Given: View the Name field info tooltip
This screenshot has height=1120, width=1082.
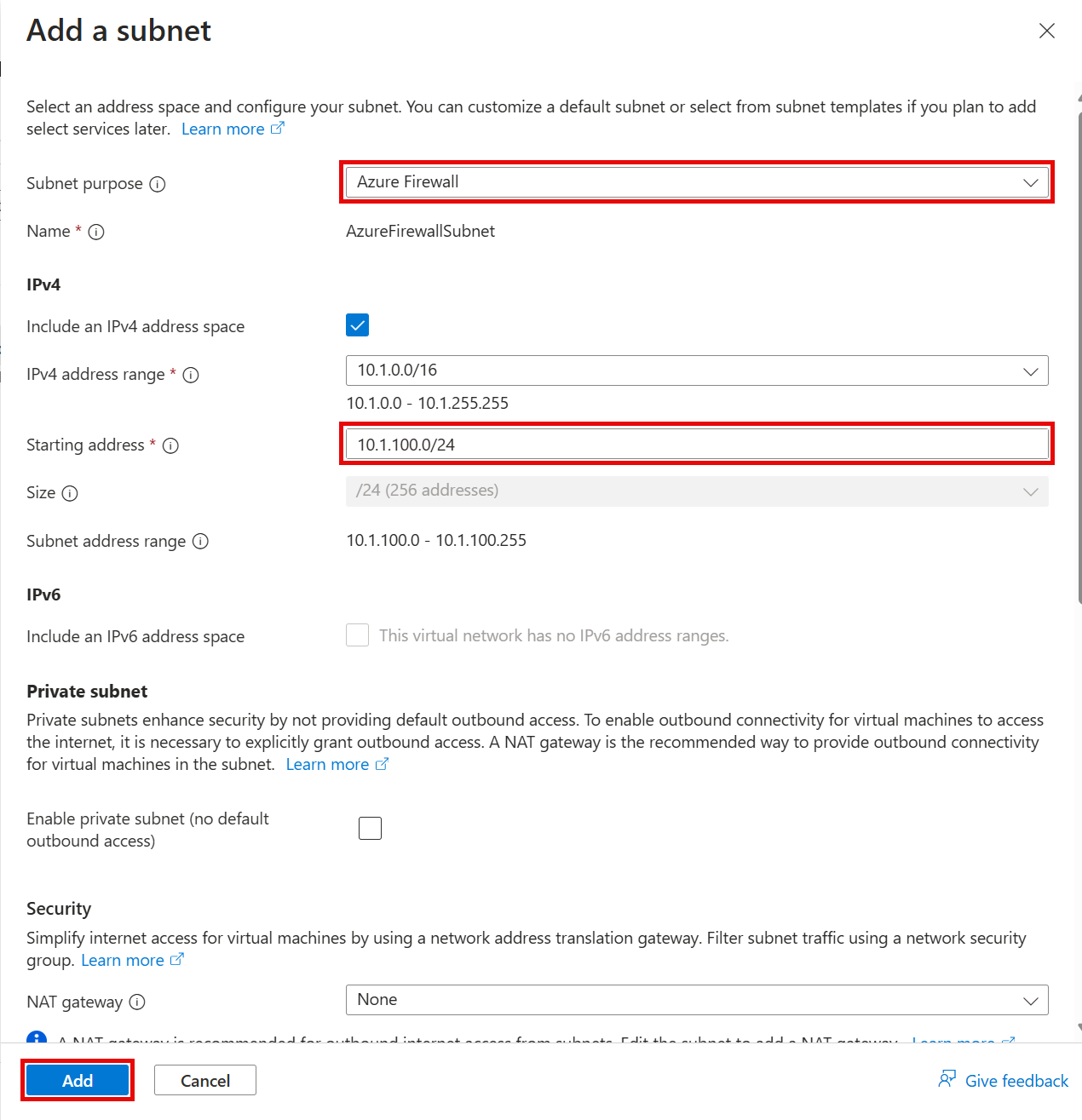Looking at the screenshot, I should click(x=96, y=232).
